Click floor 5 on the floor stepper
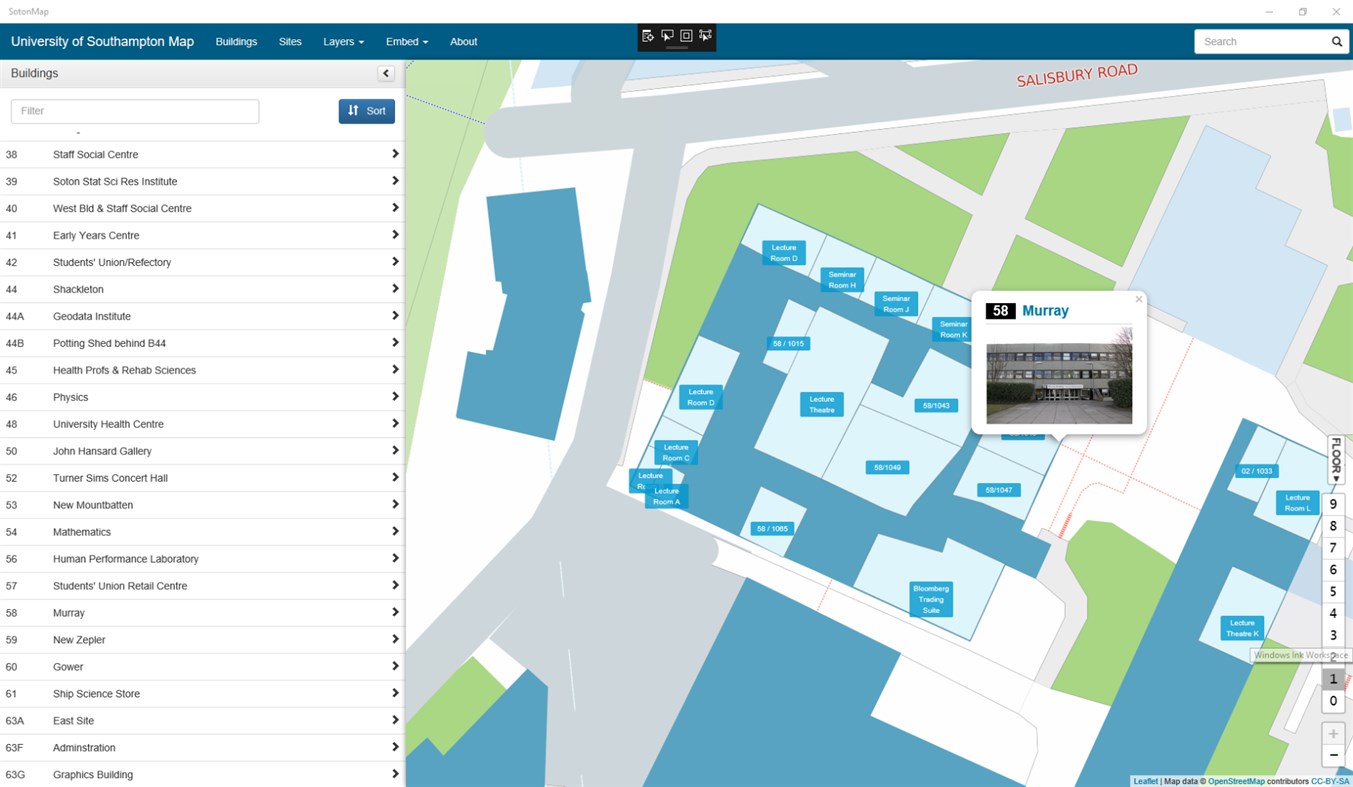The height and width of the screenshot is (787, 1353). click(1332, 591)
